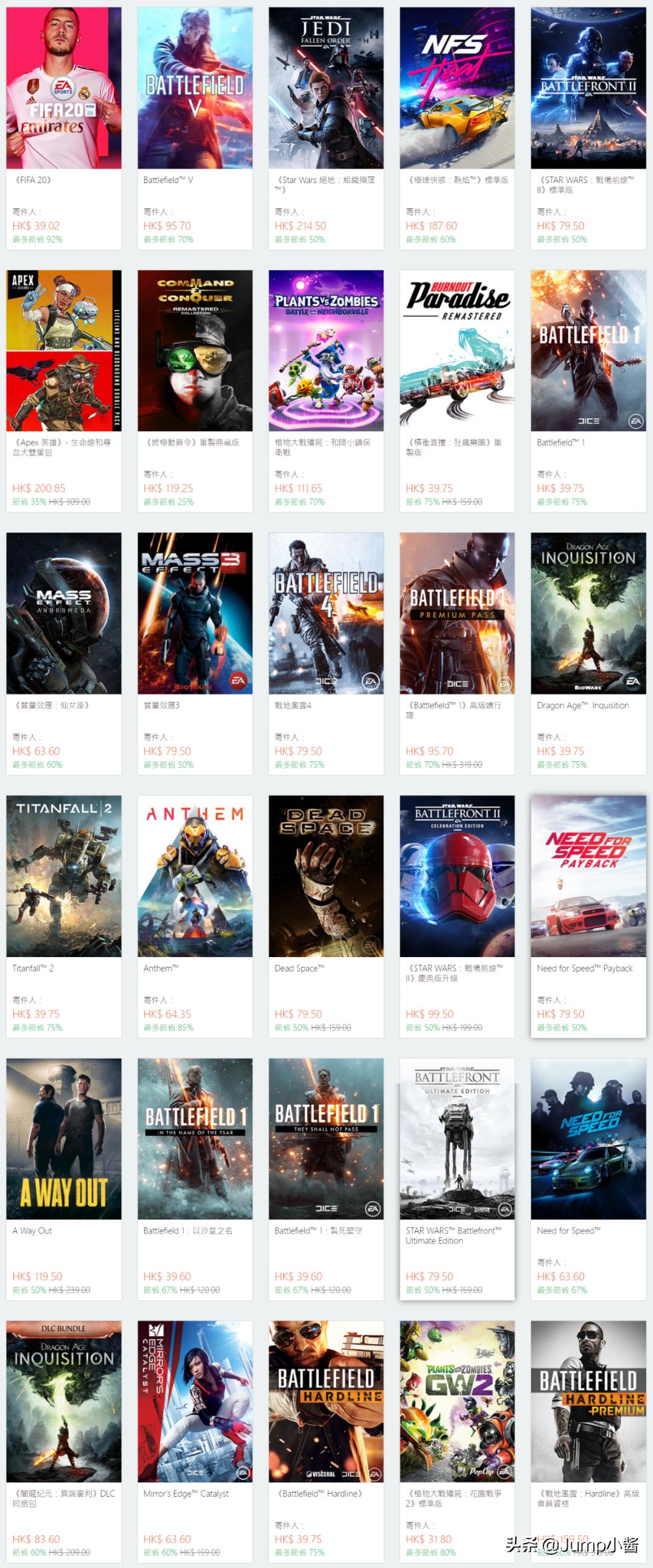653x1568 pixels.
Task: Click STAR WARS™ Battlefront™ Ultimate Edition title
Action: coord(454,1236)
